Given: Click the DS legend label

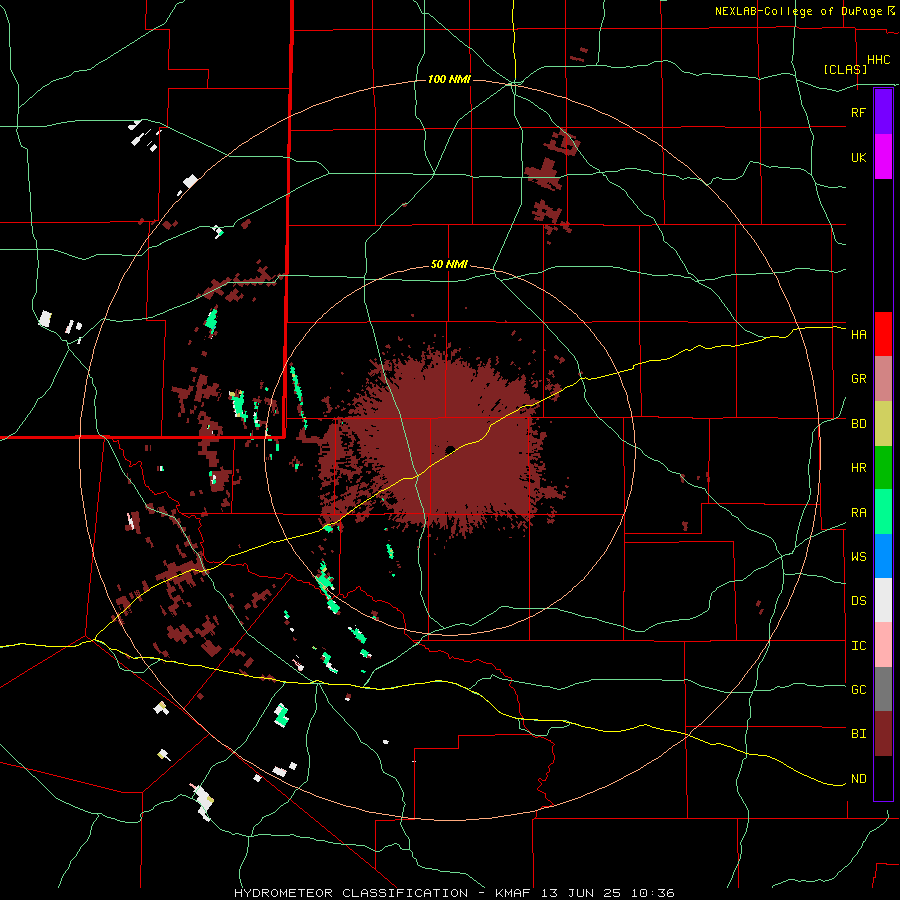Looking at the screenshot, I should [859, 601].
